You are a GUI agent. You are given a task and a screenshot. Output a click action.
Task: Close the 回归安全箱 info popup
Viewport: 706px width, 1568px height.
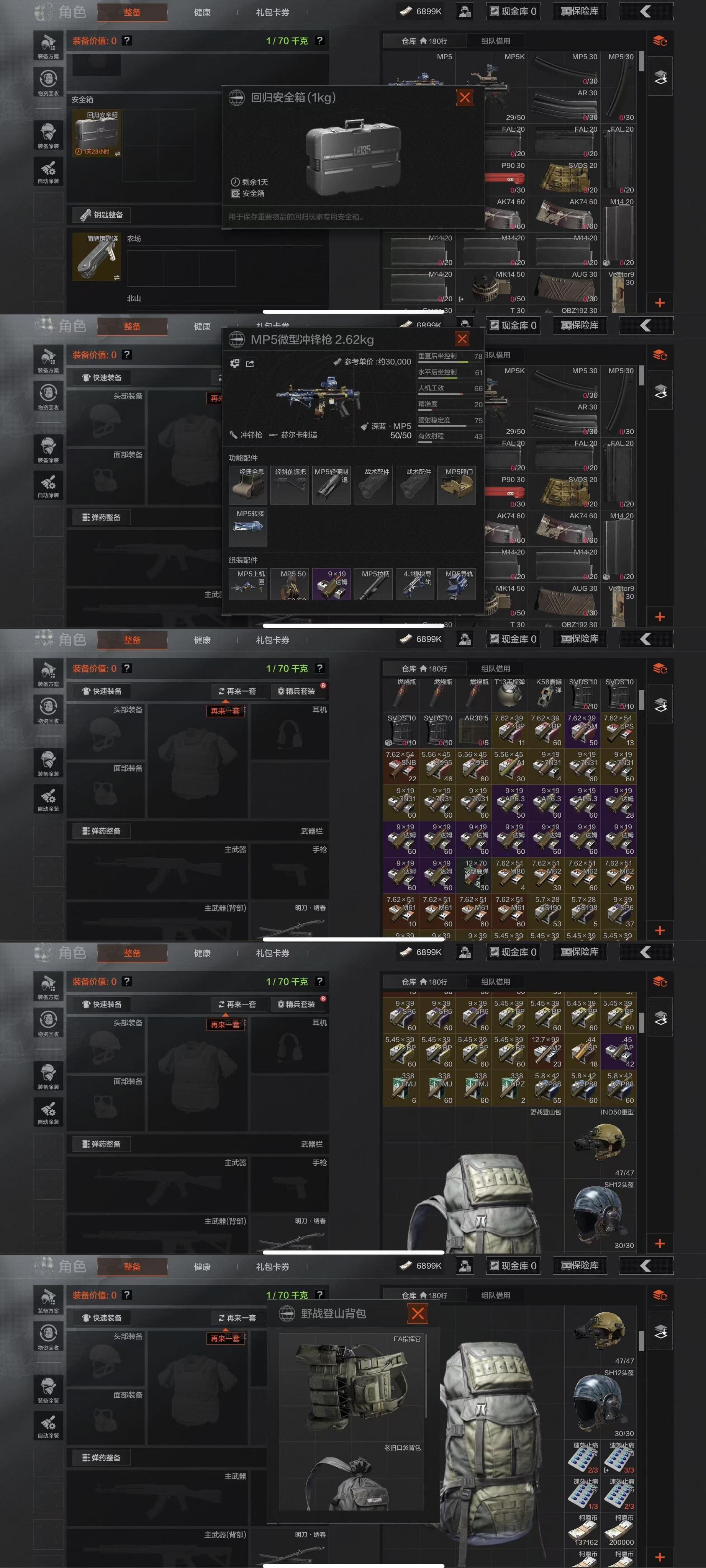(x=465, y=97)
